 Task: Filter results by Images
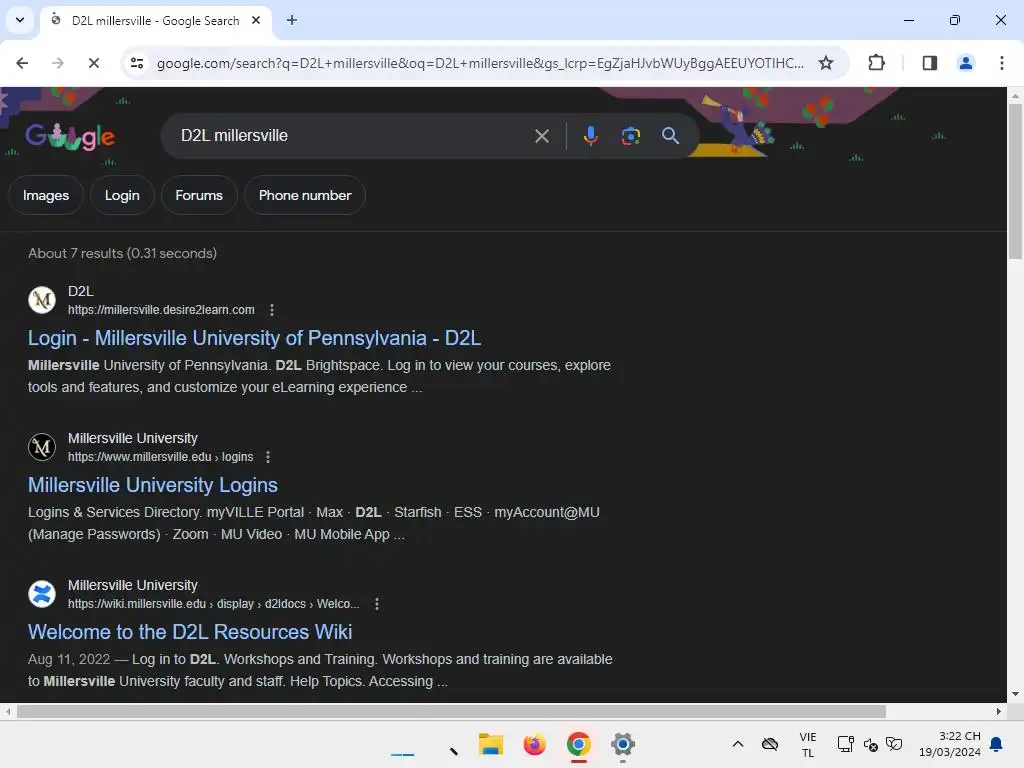coord(46,195)
